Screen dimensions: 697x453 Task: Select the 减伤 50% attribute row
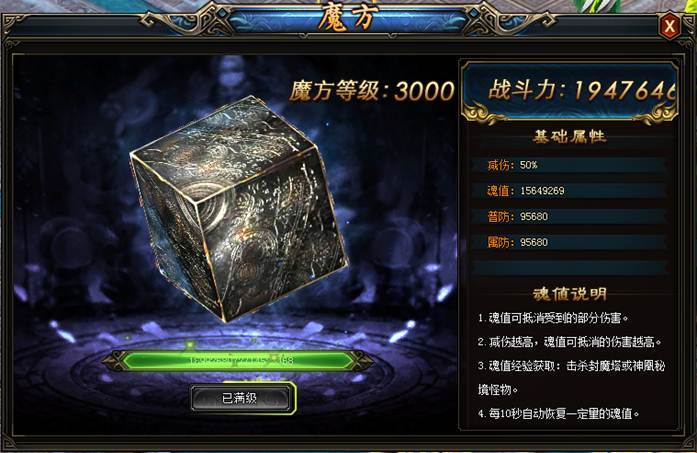pyautogui.click(x=570, y=165)
